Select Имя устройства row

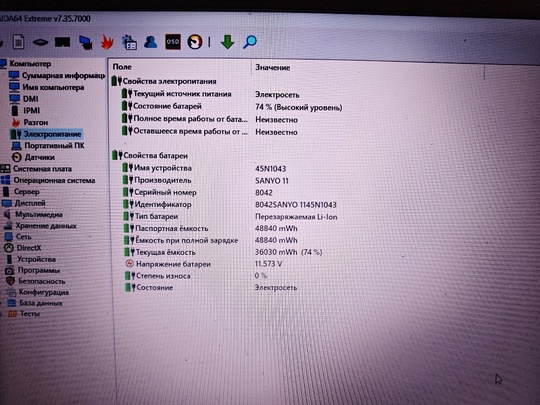[204, 168]
